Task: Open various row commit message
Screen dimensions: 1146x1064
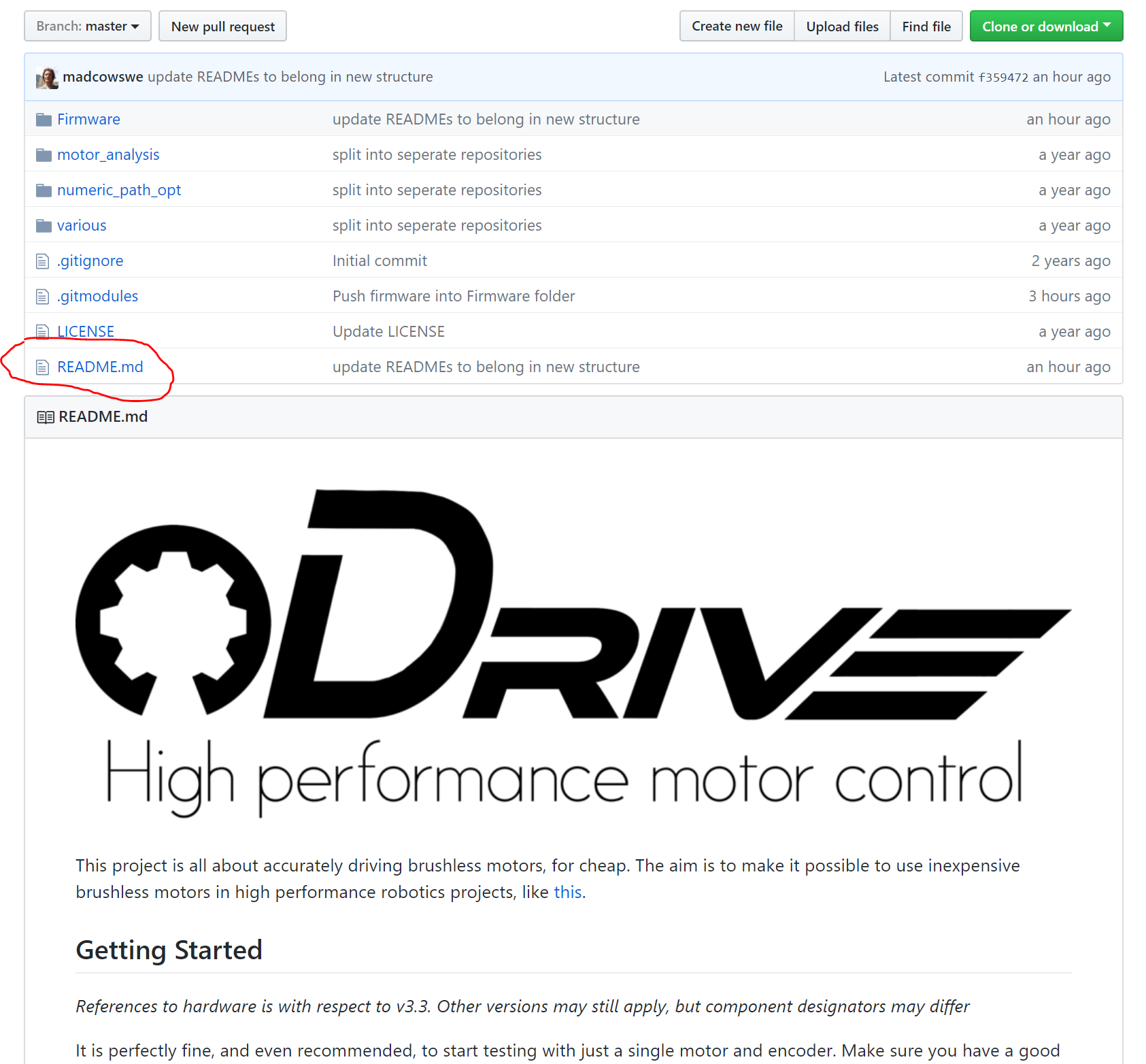Action: coord(437,225)
